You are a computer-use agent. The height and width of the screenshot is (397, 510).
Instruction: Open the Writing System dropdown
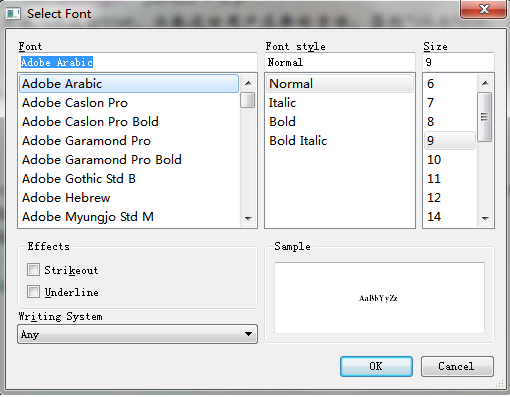click(x=137, y=334)
